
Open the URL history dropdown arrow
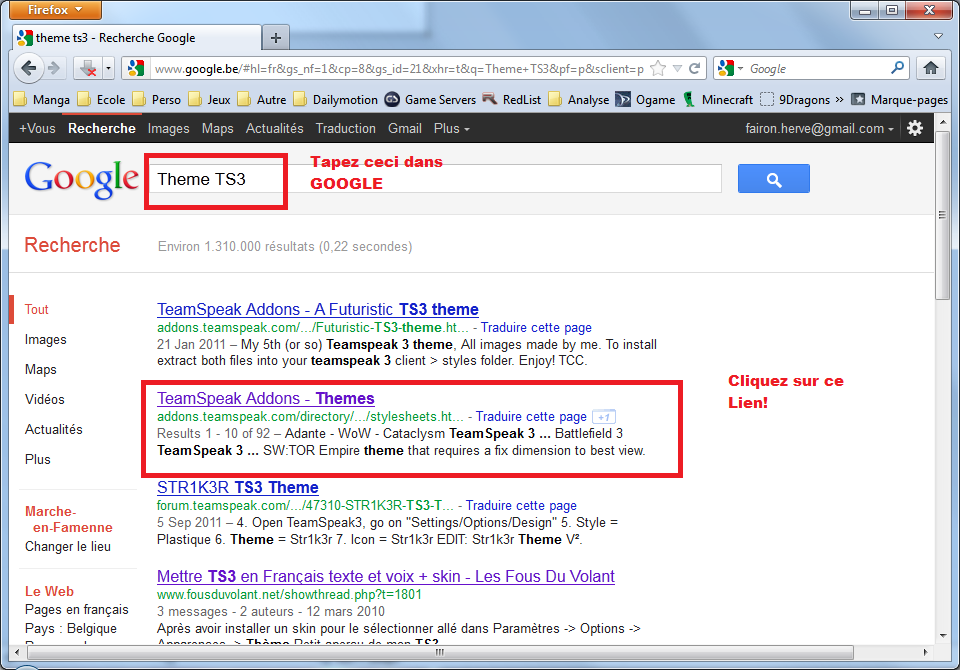tap(677, 69)
